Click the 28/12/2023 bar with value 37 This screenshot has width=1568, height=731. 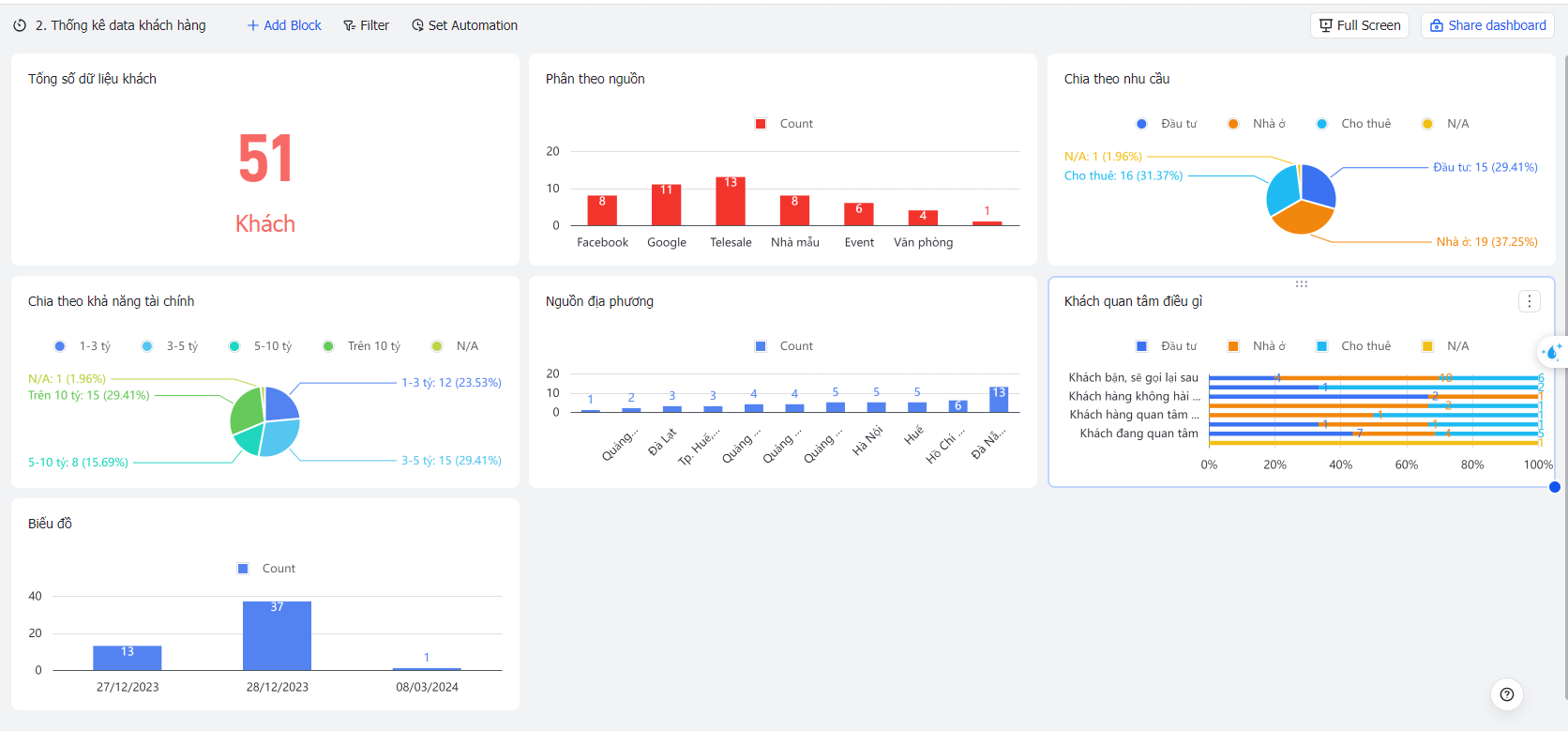point(277,635)
